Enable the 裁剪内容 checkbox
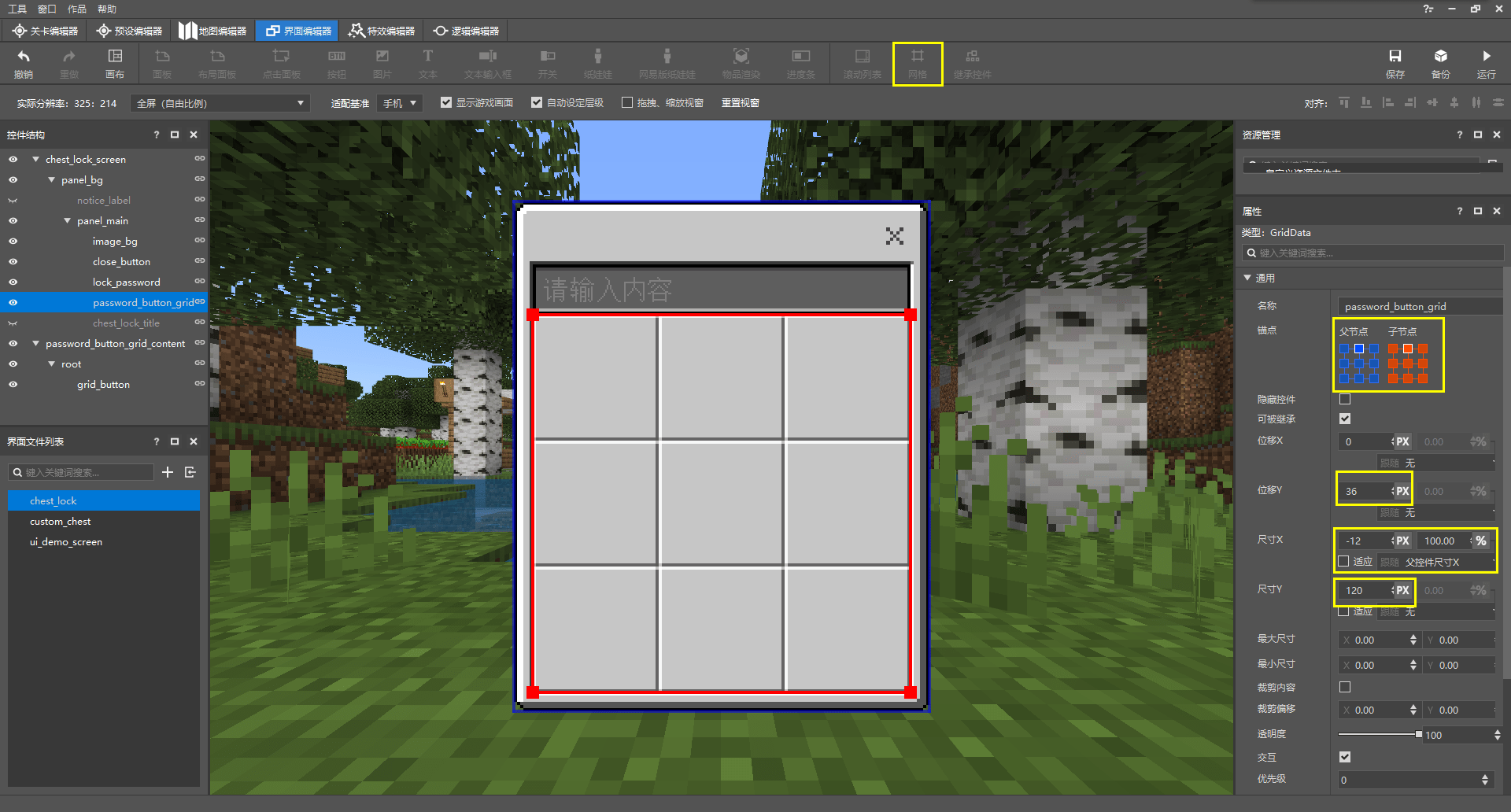Viewport: 1511px width, 812px height. (x=1345, y=687)
